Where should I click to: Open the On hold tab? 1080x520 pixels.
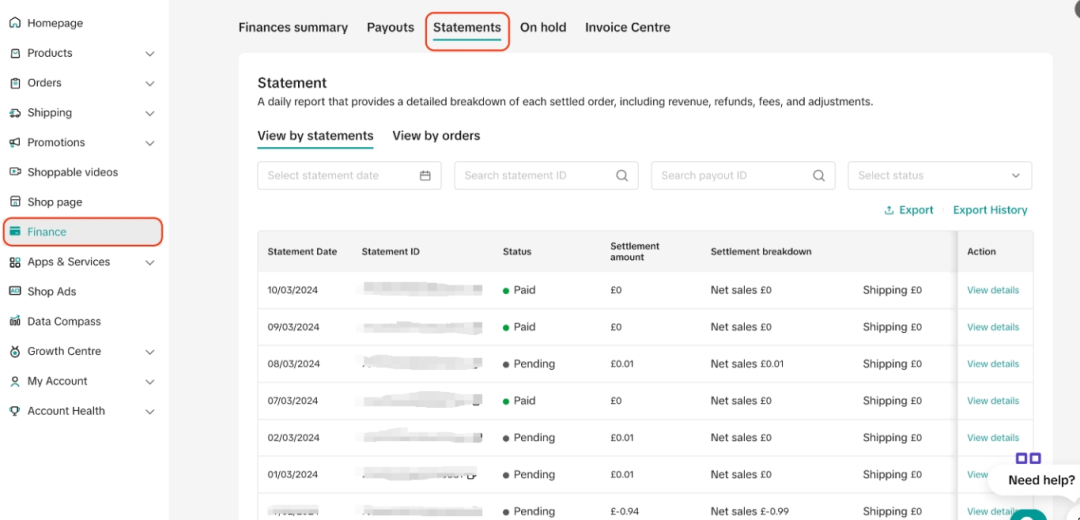(543, 28)
